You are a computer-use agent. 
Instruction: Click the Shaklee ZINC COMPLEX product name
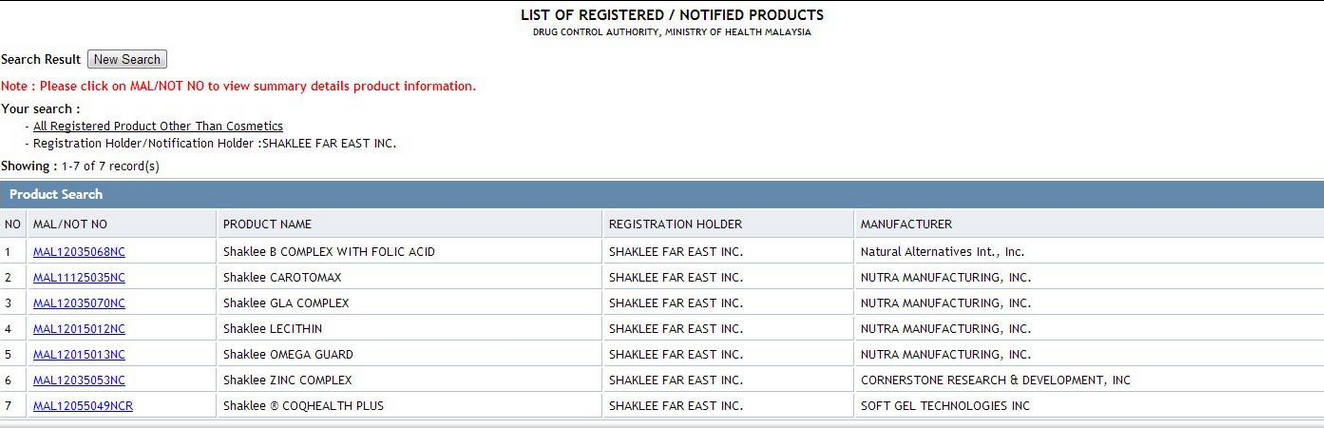(x=287, y=381)
